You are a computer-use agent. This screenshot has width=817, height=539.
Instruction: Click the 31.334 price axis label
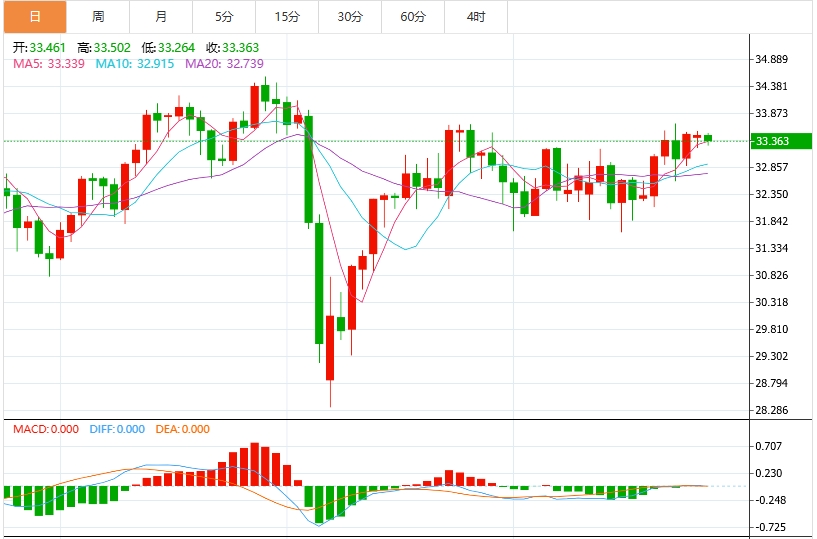pos(772,249)
